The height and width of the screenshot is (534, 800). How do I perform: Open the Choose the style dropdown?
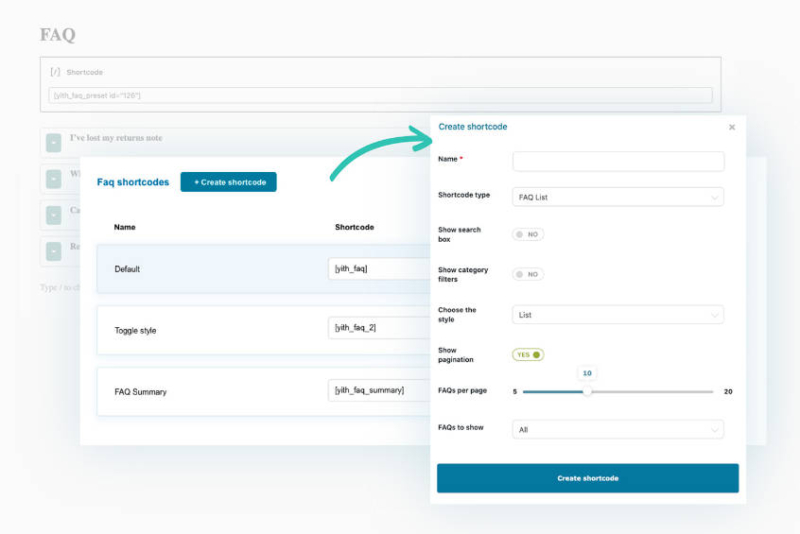(x=618, y=315)
